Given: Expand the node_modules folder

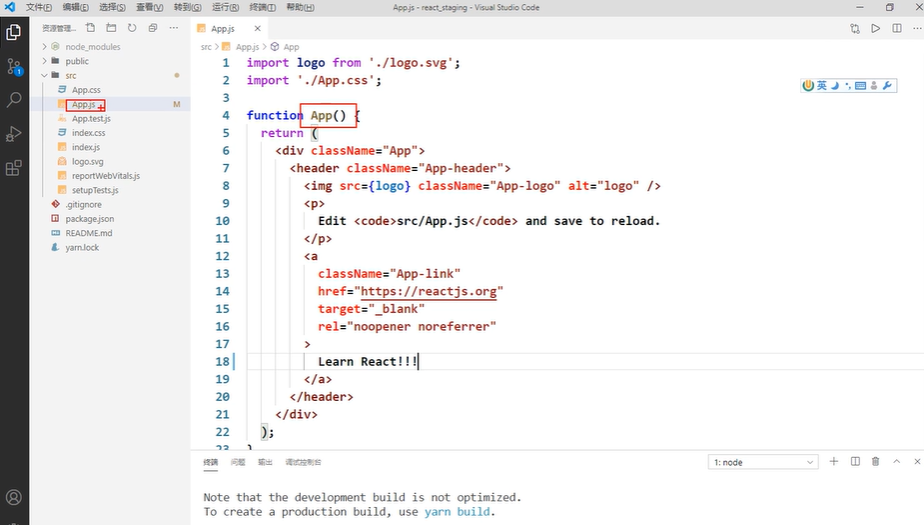Looking at the screenshot, I should click(45, 47).
